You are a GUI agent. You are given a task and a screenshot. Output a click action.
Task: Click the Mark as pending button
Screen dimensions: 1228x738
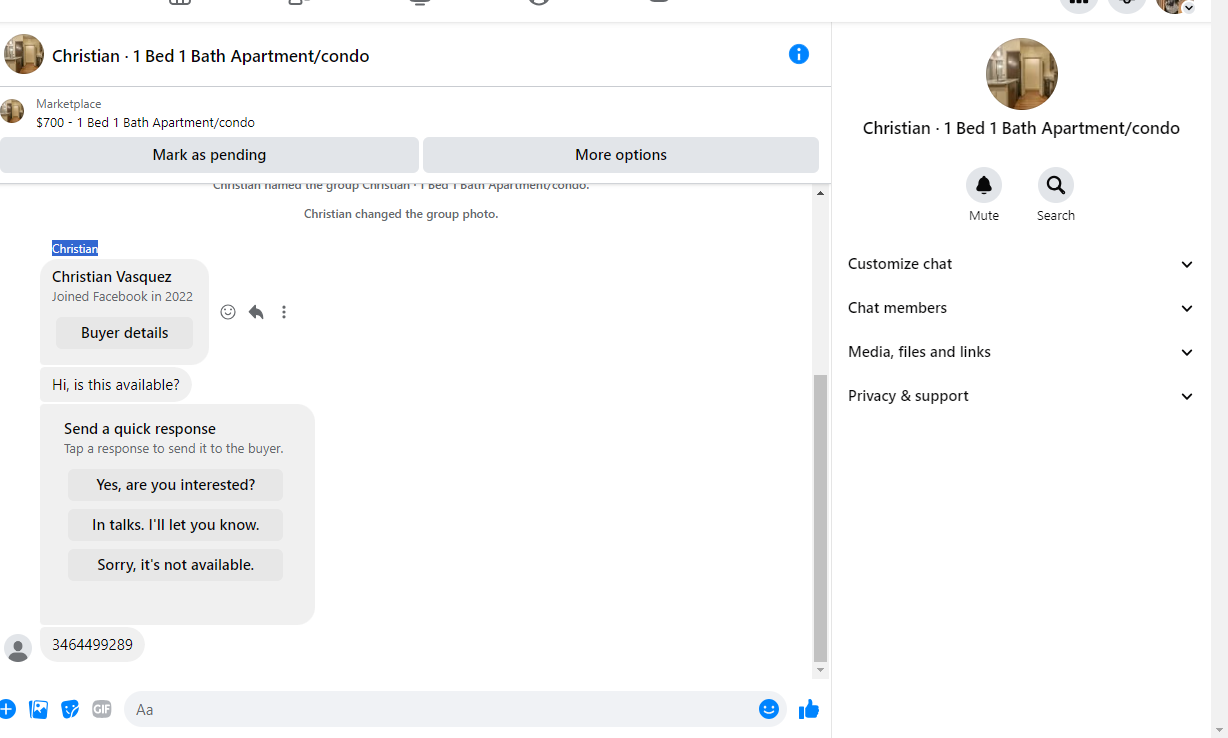click(209, 155)
